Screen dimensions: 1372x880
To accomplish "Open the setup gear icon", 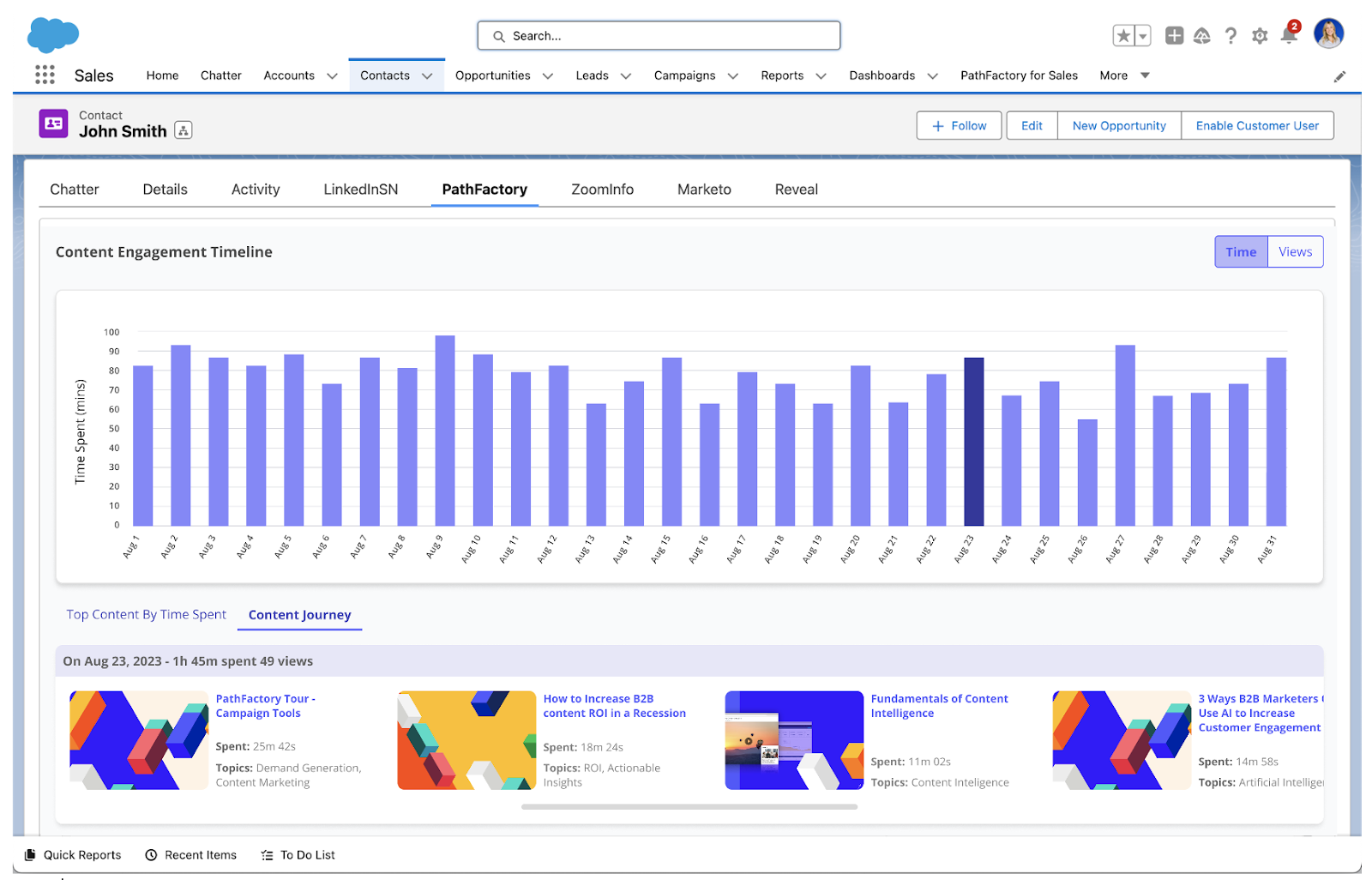I will (x=1260, y=36).
